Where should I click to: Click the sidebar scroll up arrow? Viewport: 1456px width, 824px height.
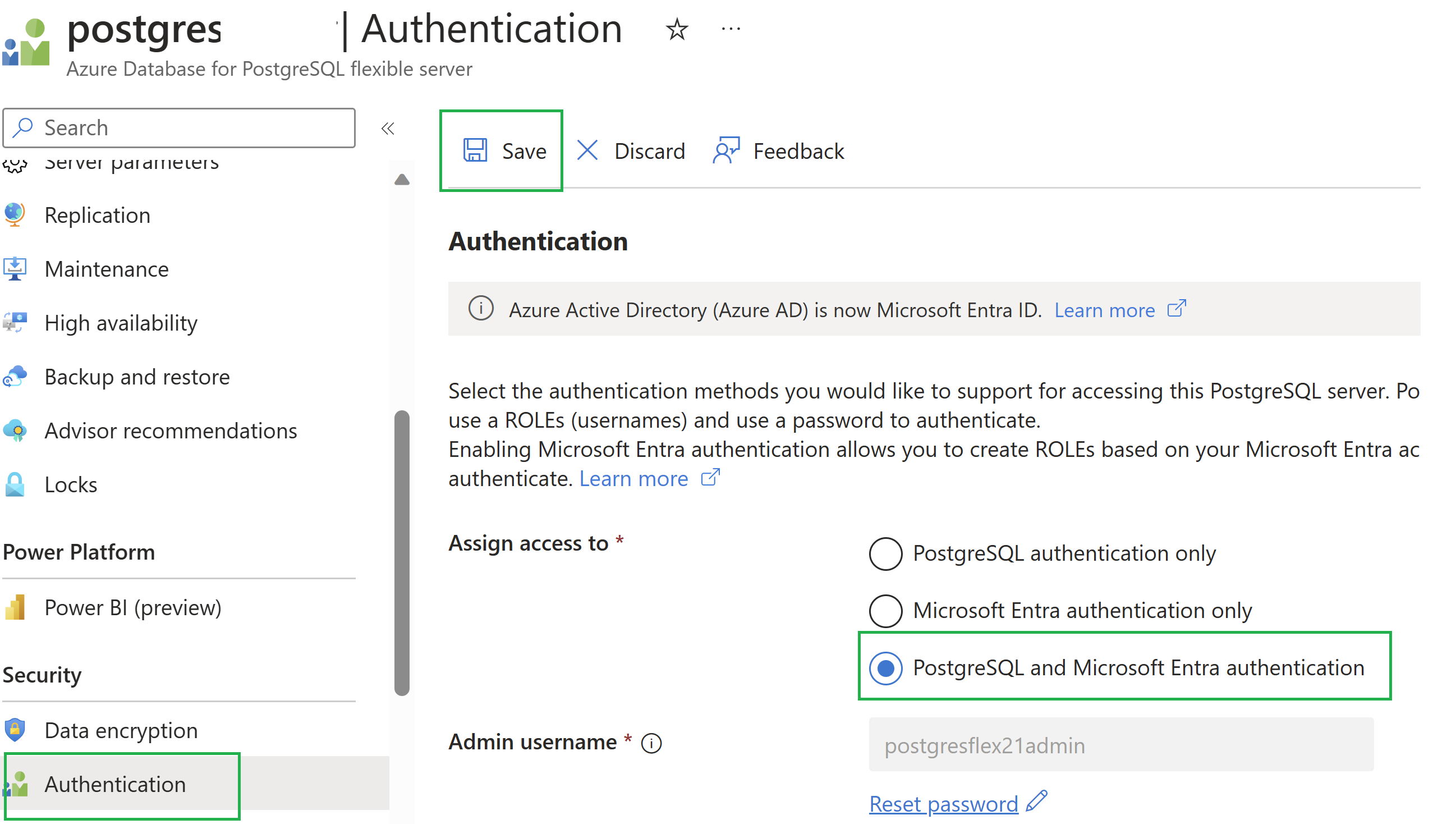pyautogui.click(x=402, y=180)
